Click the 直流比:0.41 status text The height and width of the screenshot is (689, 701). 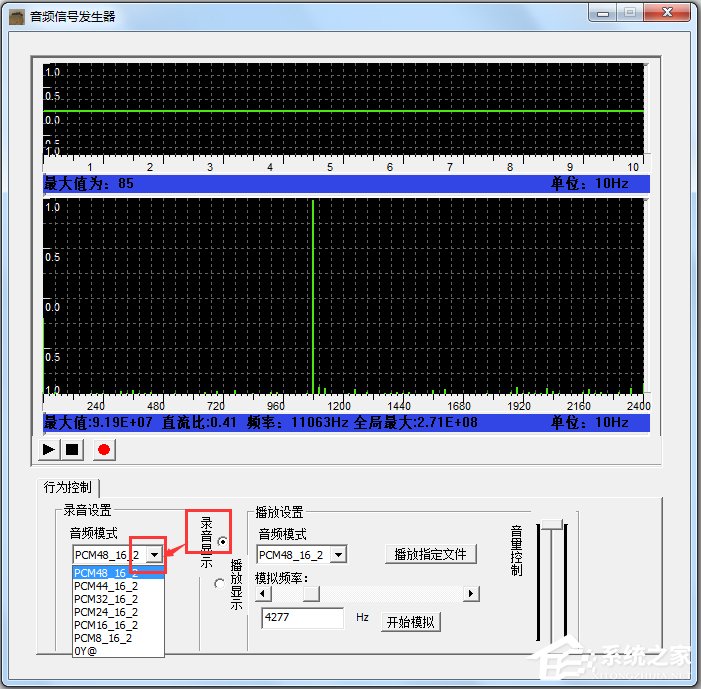(x=199, y=422)
